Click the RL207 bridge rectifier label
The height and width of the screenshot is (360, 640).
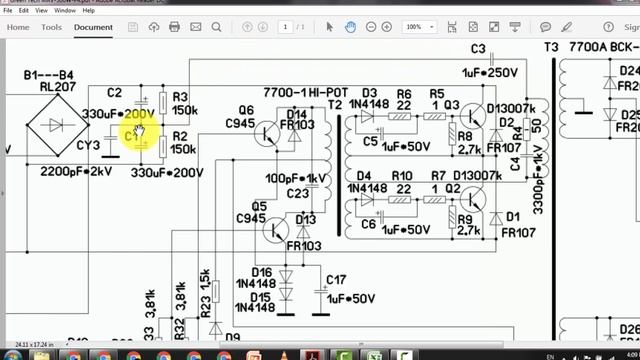click(x=58, y=87)
